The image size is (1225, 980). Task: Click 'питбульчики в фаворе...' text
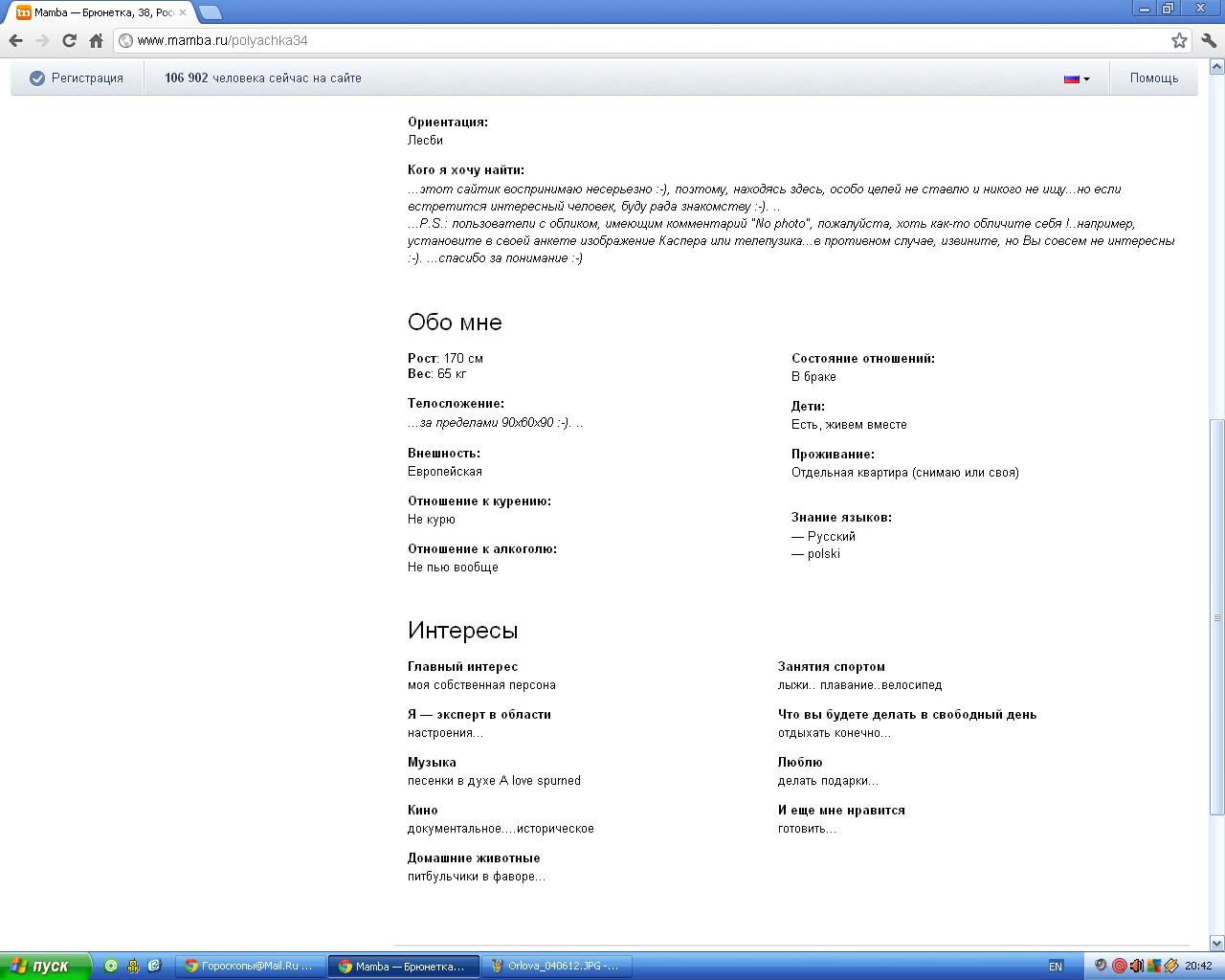pos(477,876)
